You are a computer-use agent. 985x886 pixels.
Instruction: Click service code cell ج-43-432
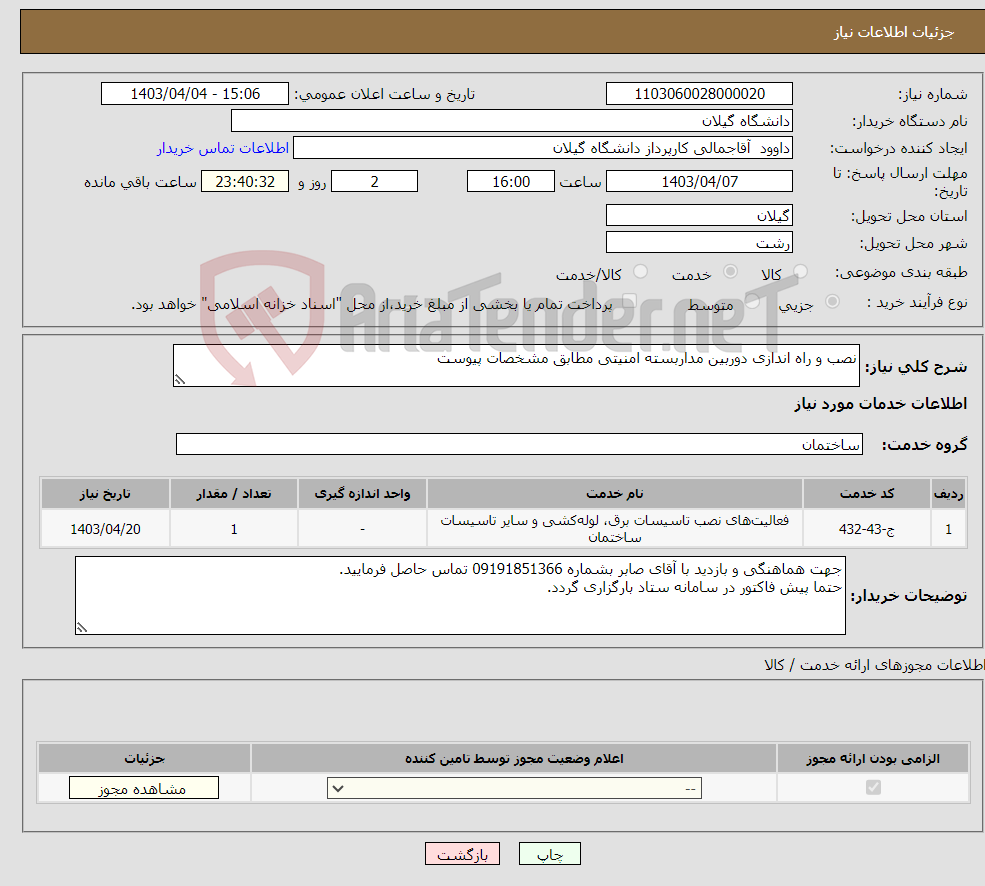coord(866,528)
